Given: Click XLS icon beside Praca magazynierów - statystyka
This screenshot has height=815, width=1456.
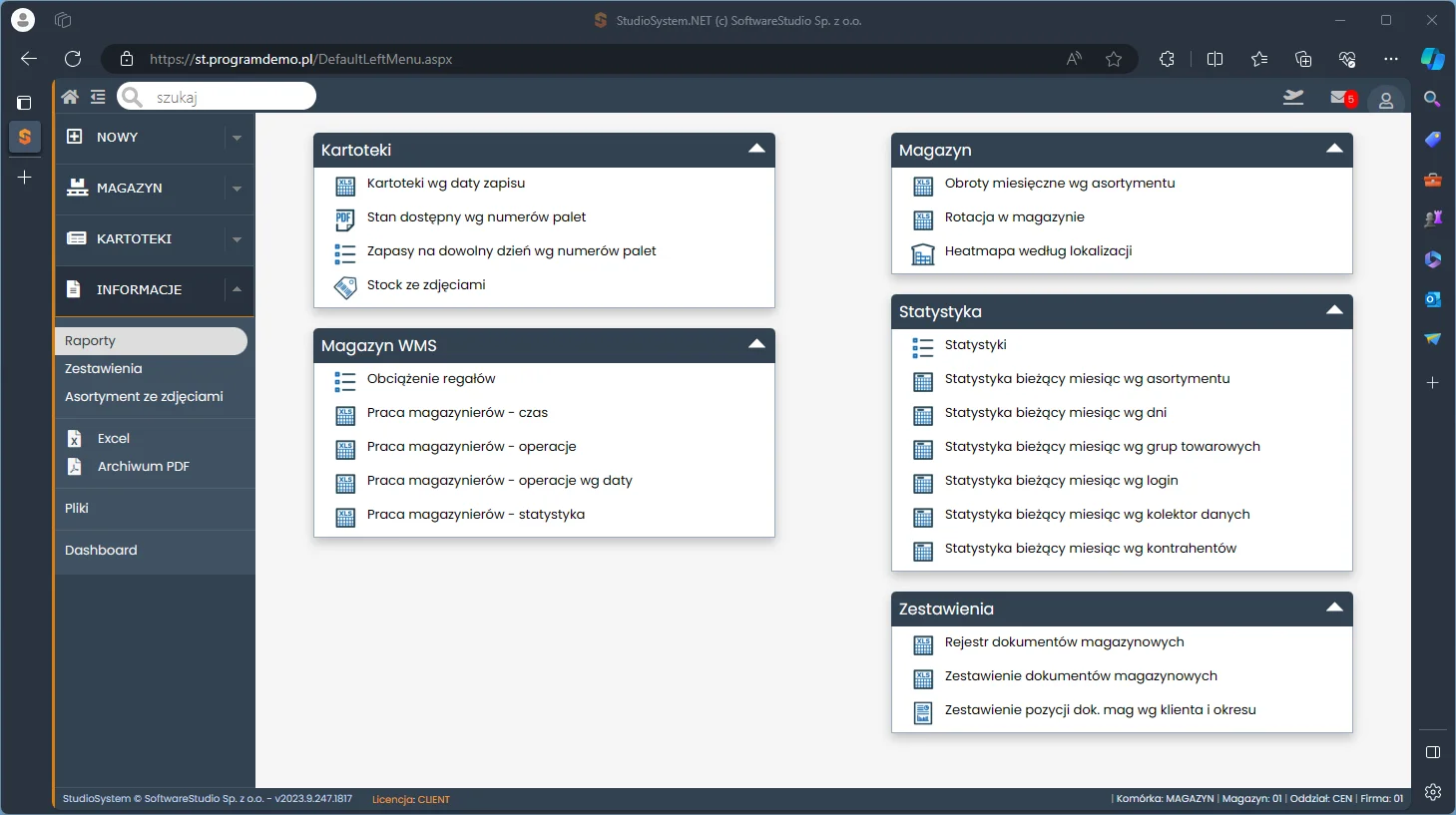Looking at the screenshot, I should [x=345, y=517].
